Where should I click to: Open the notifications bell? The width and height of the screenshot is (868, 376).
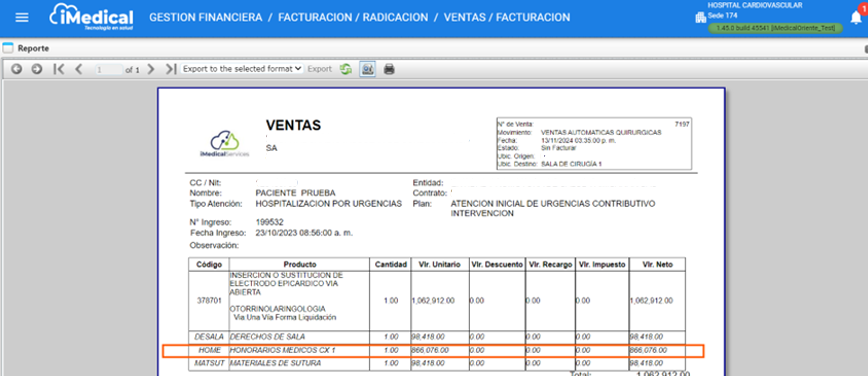coord(856,18)
